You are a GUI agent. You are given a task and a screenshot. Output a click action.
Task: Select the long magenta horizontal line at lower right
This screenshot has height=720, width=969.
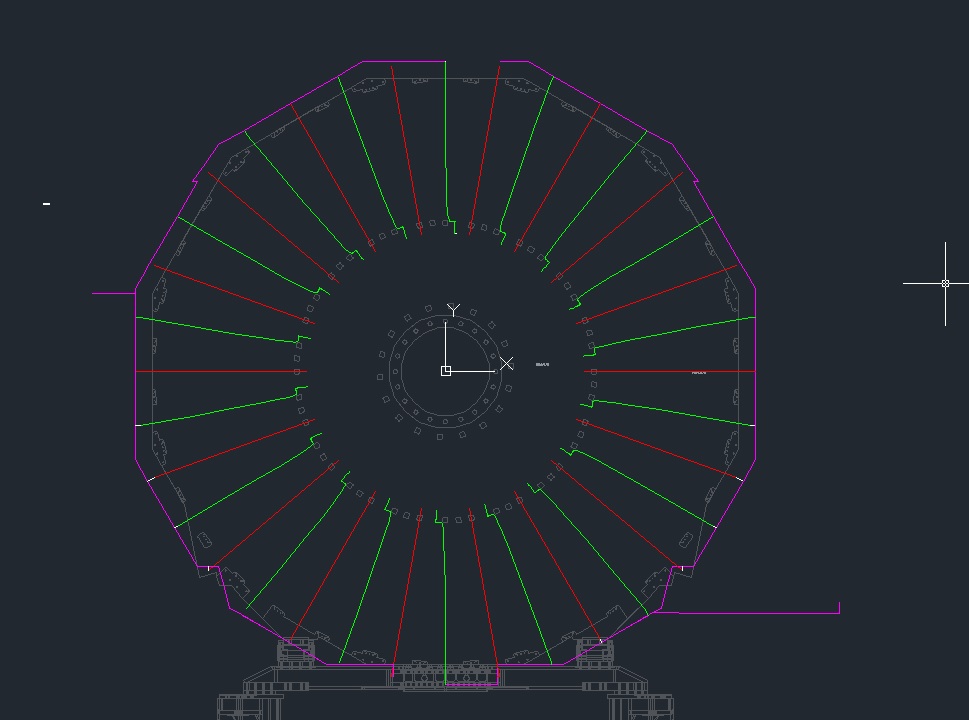coord(750,613)
